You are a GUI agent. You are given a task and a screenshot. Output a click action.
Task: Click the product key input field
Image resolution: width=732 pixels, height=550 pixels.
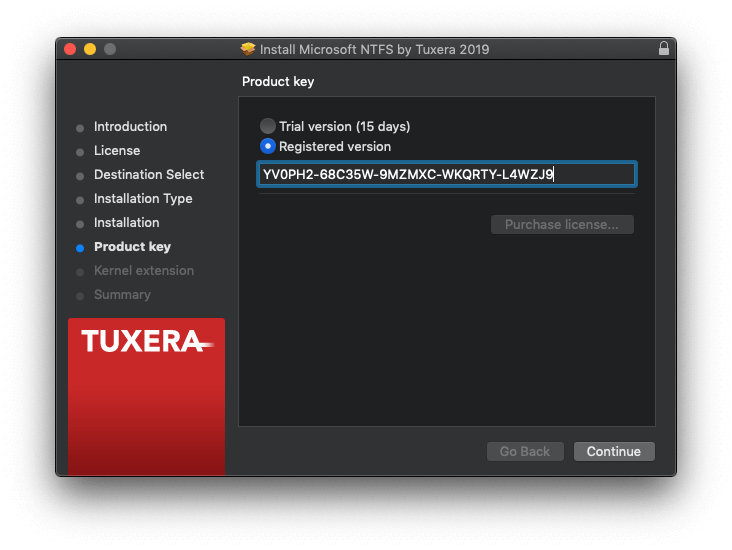tap(447, 175)
